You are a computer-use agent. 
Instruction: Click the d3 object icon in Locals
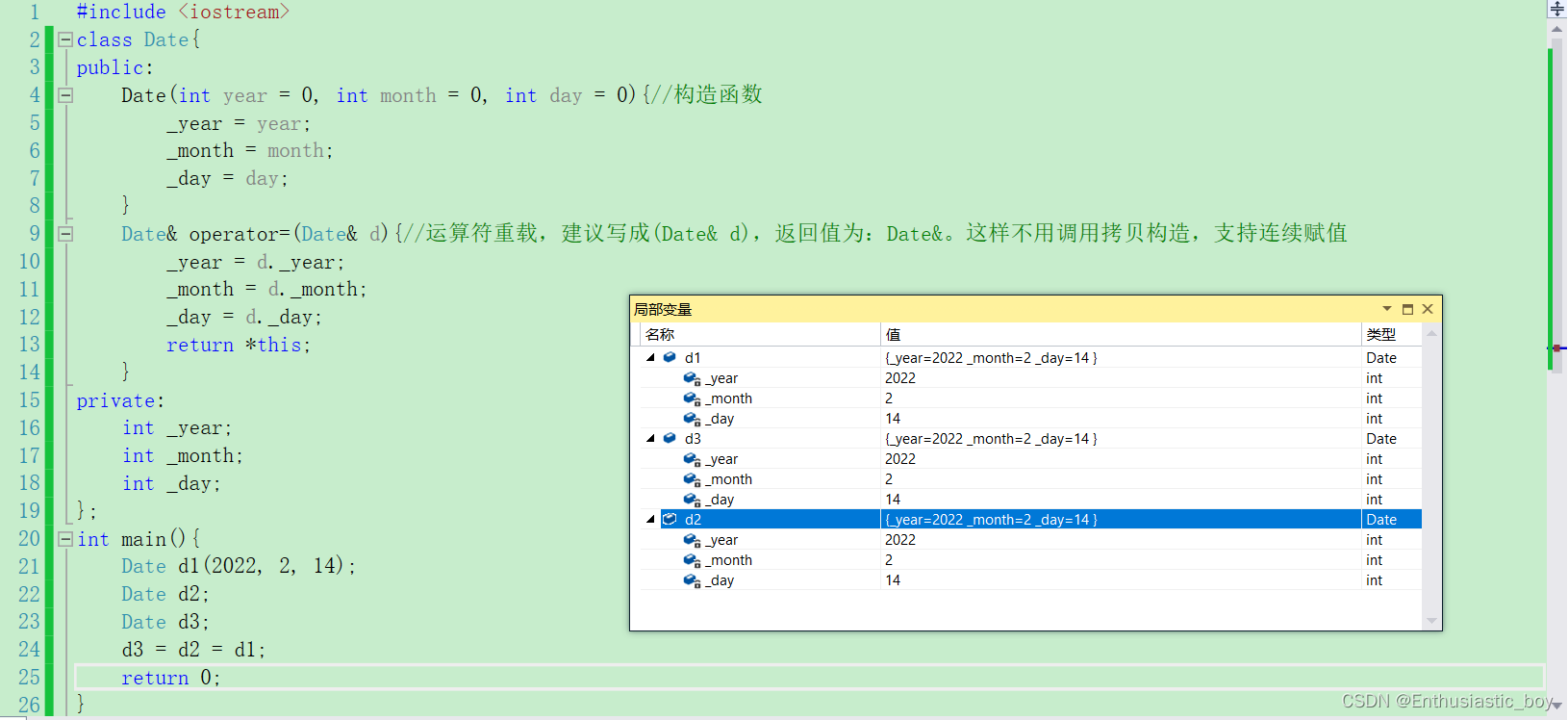point(670,438)
